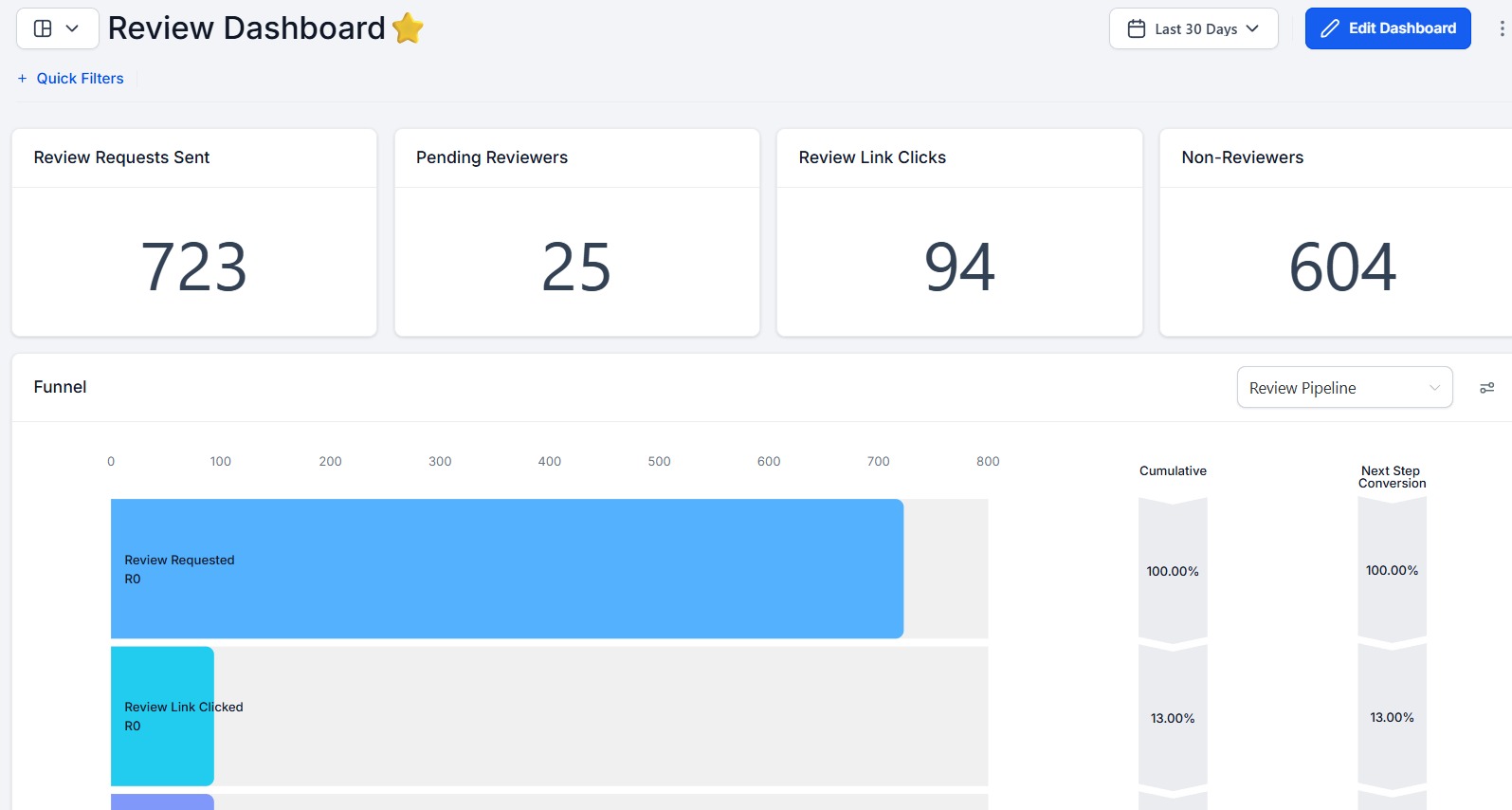Click the calendar icon in the date range button
The width and height of the screenshot is (1512, 810).
click(x=1136, y=28)
